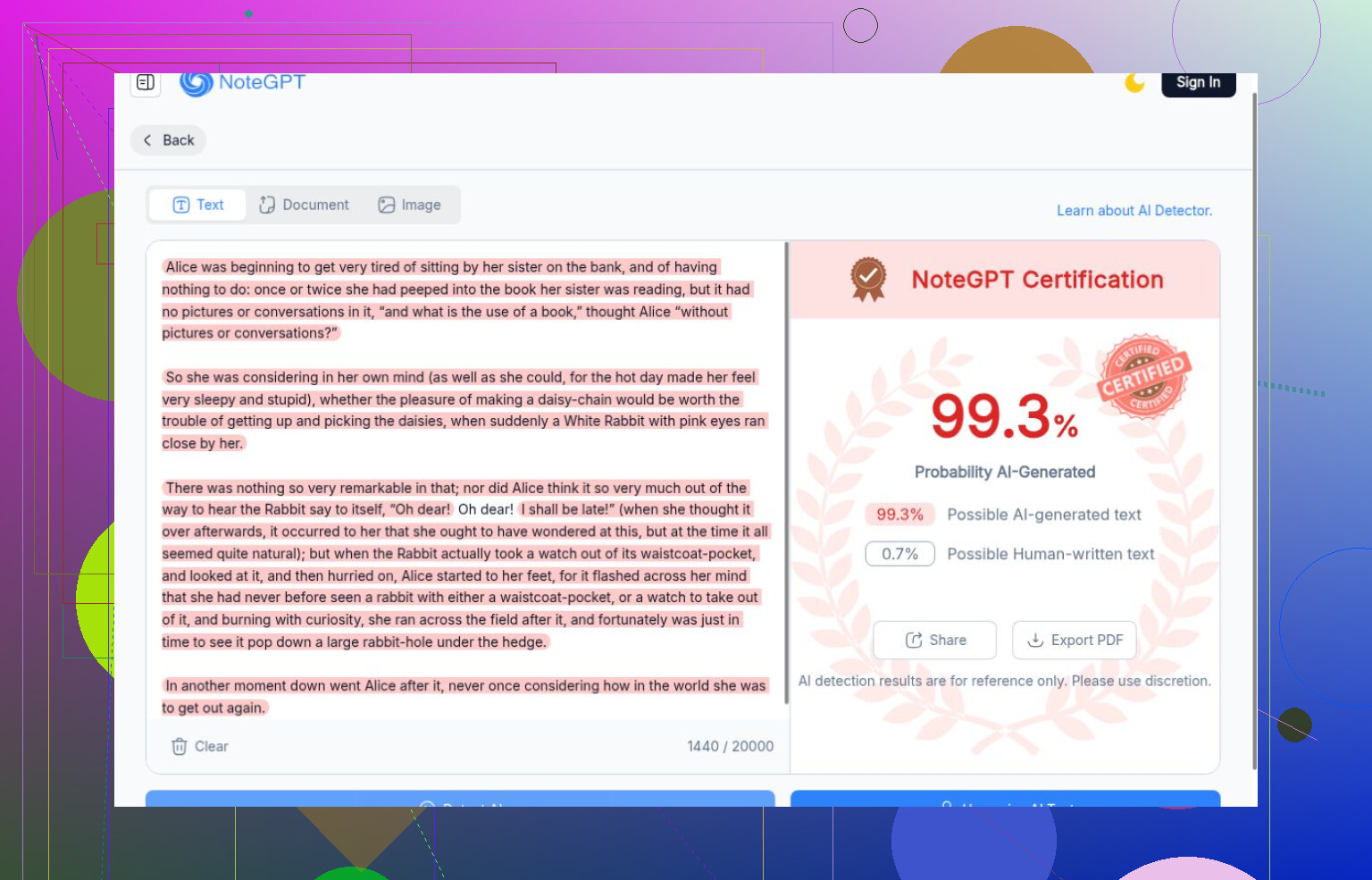The width and height of the screenshot is (1372, 880).
Task: Click the Sign In button
Action: (x=1198, y=83)
